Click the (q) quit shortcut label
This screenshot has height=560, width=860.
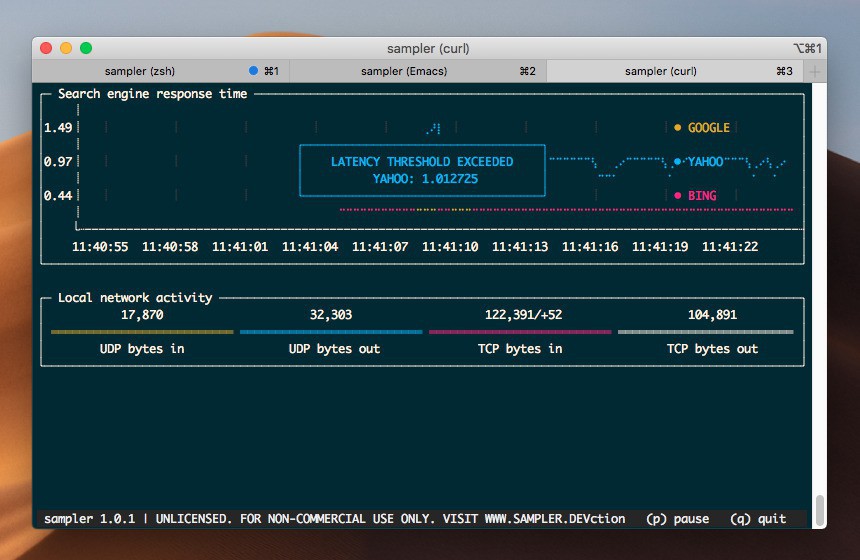pyautogui.click(x=758, y=519)
